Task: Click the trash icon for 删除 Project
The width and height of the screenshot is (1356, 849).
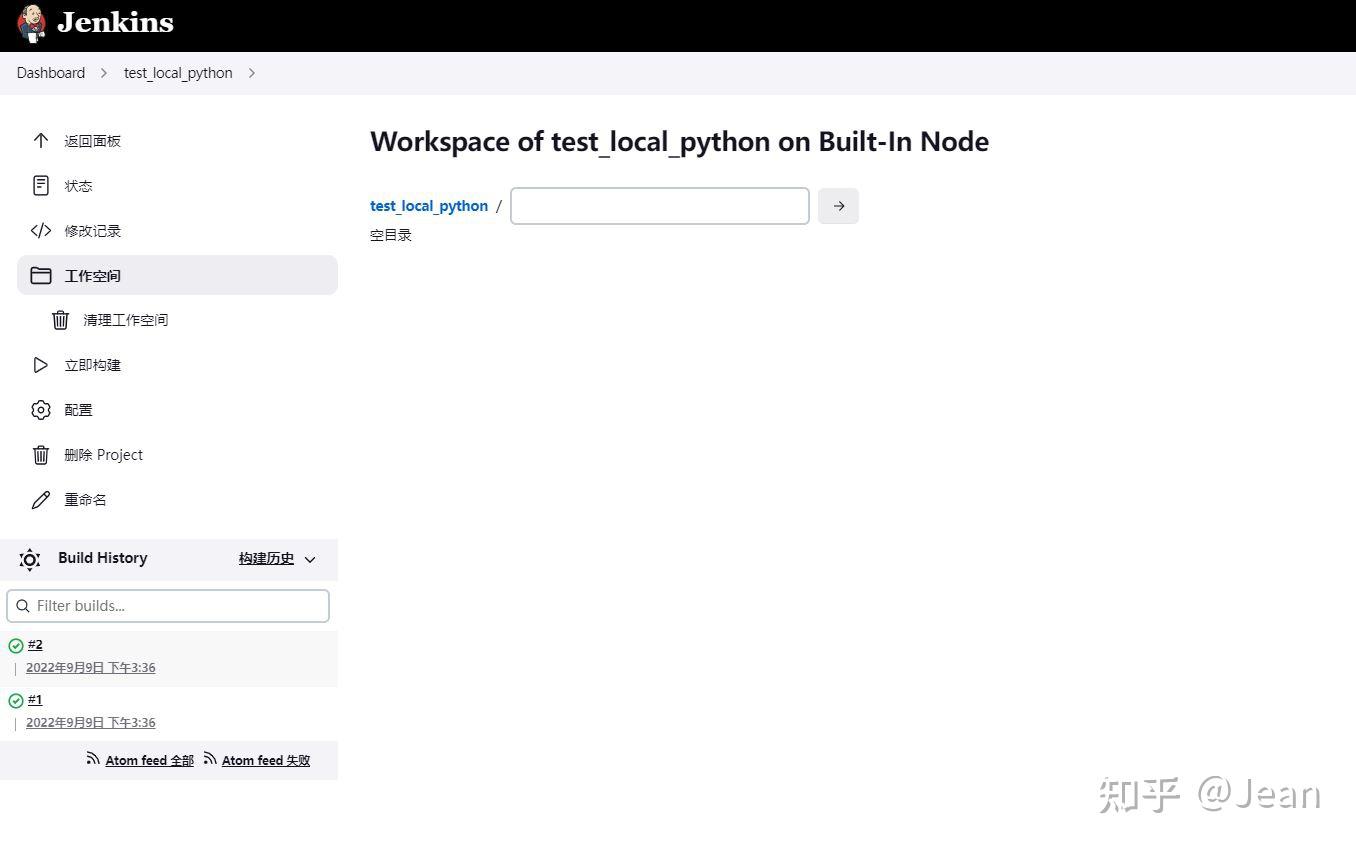Action: click(41, 455)
